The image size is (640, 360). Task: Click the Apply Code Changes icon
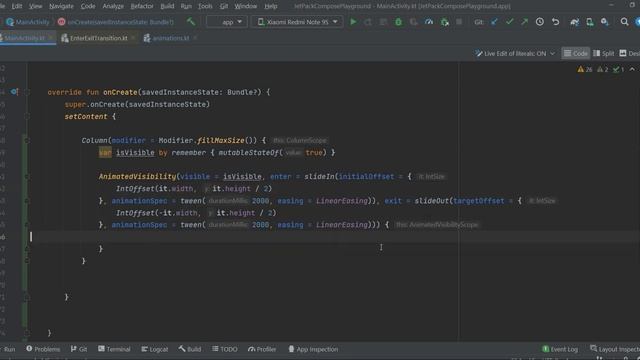[x=383, y=22]
